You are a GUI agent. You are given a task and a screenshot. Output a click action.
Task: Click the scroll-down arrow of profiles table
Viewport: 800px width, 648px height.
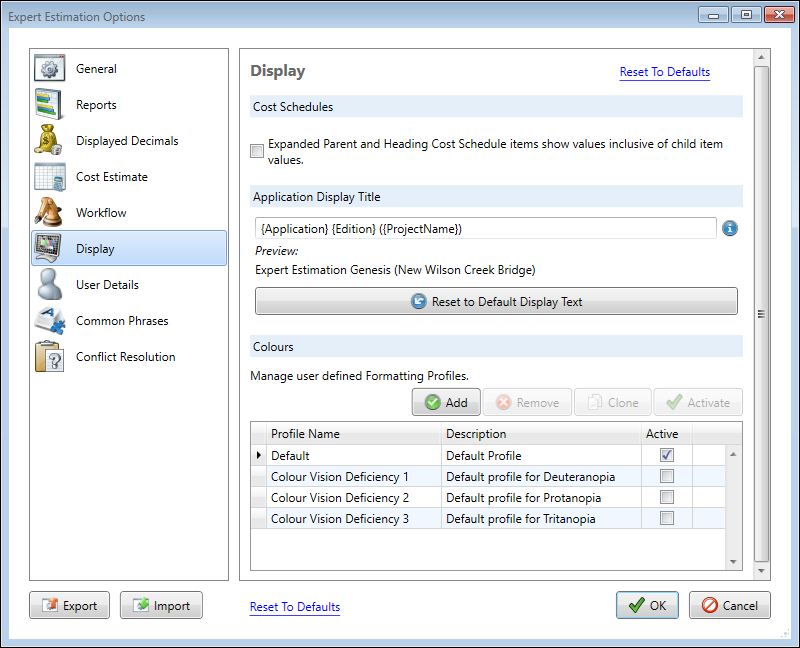click(732, 562)
